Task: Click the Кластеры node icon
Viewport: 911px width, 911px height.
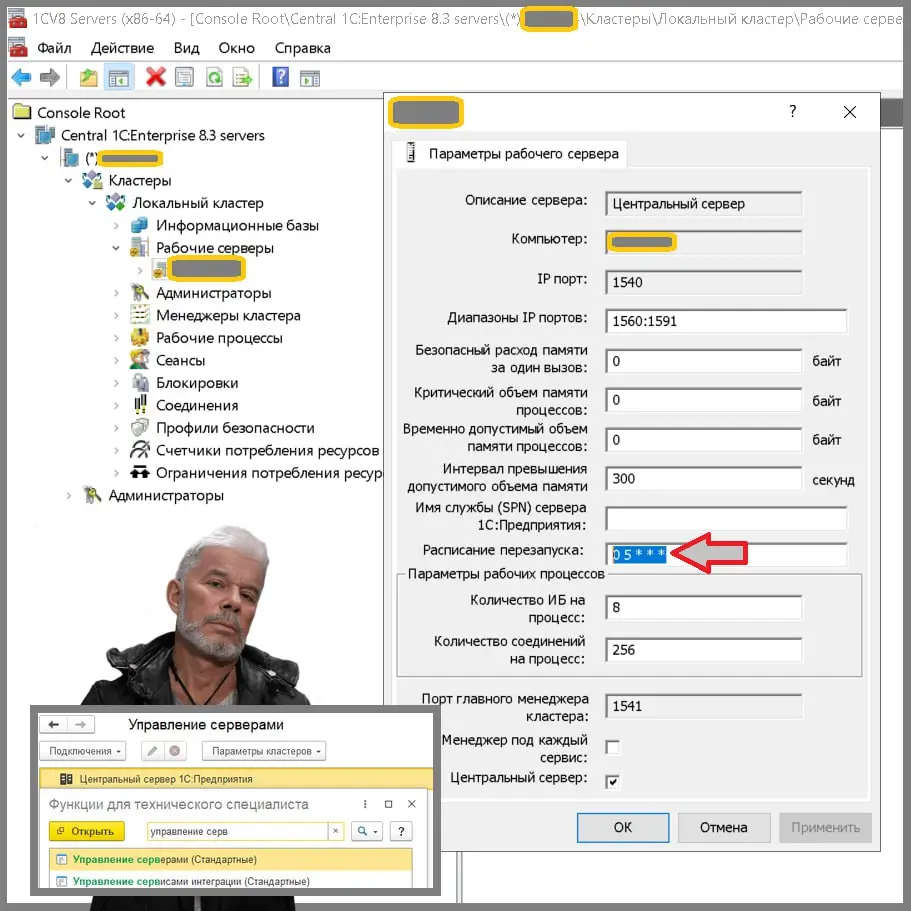Action: (92, 180)
